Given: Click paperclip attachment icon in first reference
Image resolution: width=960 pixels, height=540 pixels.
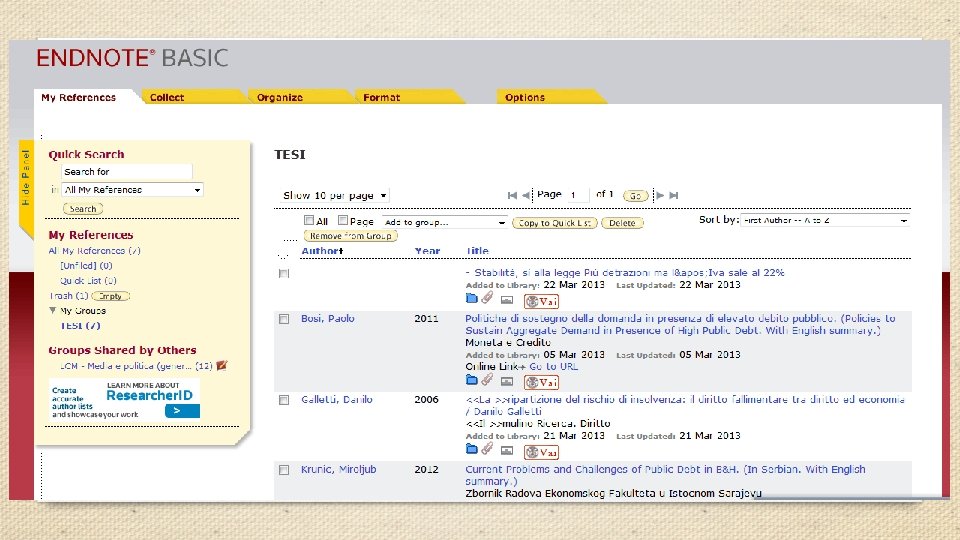Looking at the screenshot, I should click(487, 298).
